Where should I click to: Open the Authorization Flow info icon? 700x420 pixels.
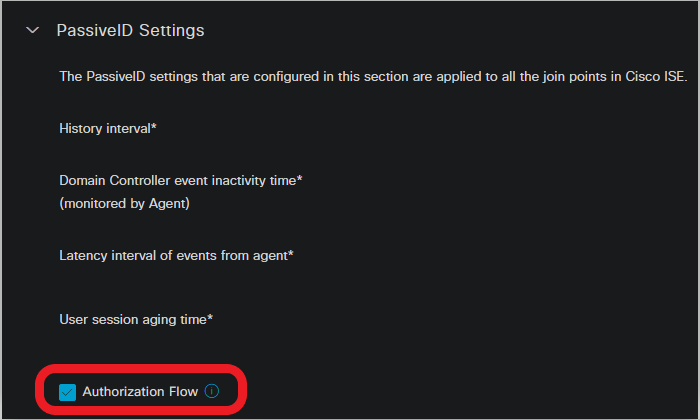[211, 391]
